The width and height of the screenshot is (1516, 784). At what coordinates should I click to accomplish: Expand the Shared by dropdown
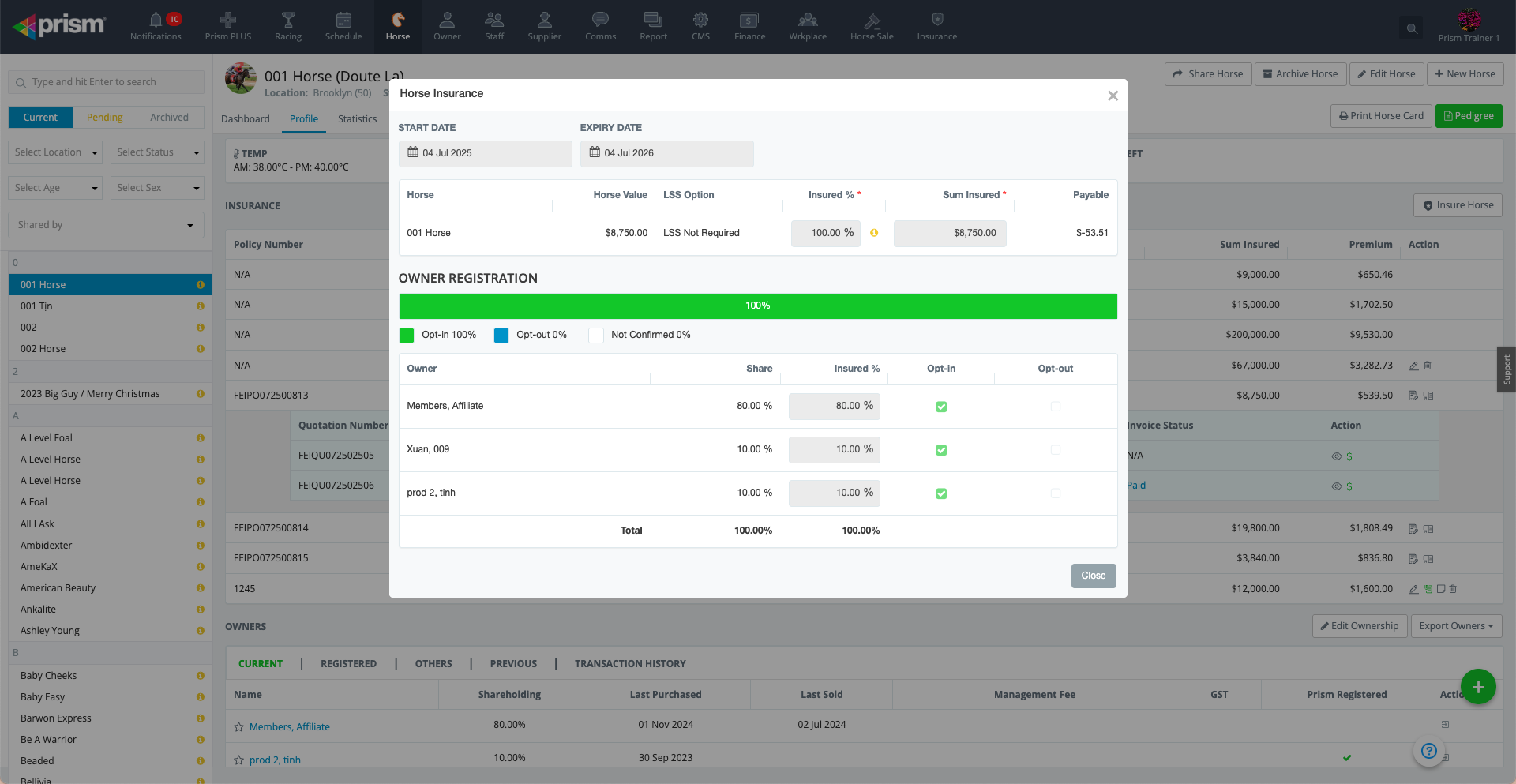(106, 225)
